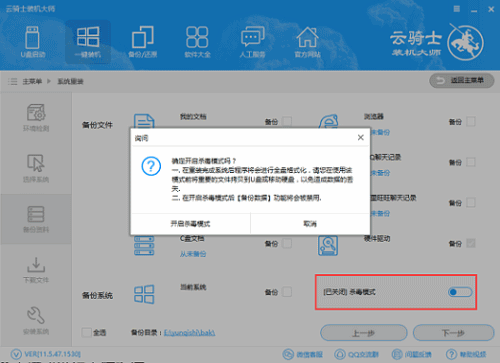Click the version VER icon
The height and width of the screenshot is (363, 500).
click(x=16, y=354)
